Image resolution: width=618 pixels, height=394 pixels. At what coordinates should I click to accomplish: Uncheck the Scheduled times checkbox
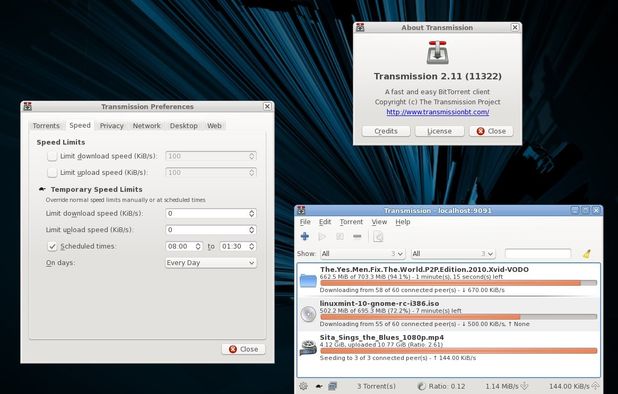pyautogui.click(x=52, y=246)
